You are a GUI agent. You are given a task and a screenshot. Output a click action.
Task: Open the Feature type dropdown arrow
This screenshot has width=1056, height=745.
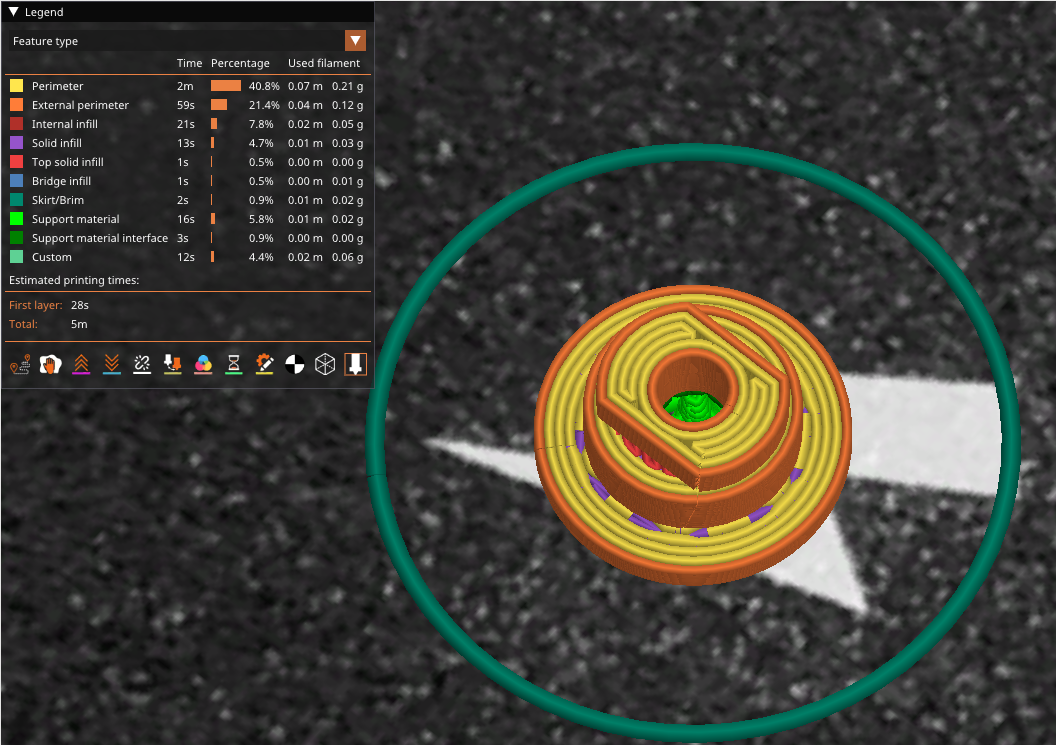pyautogui.click(x=356, y=41)
